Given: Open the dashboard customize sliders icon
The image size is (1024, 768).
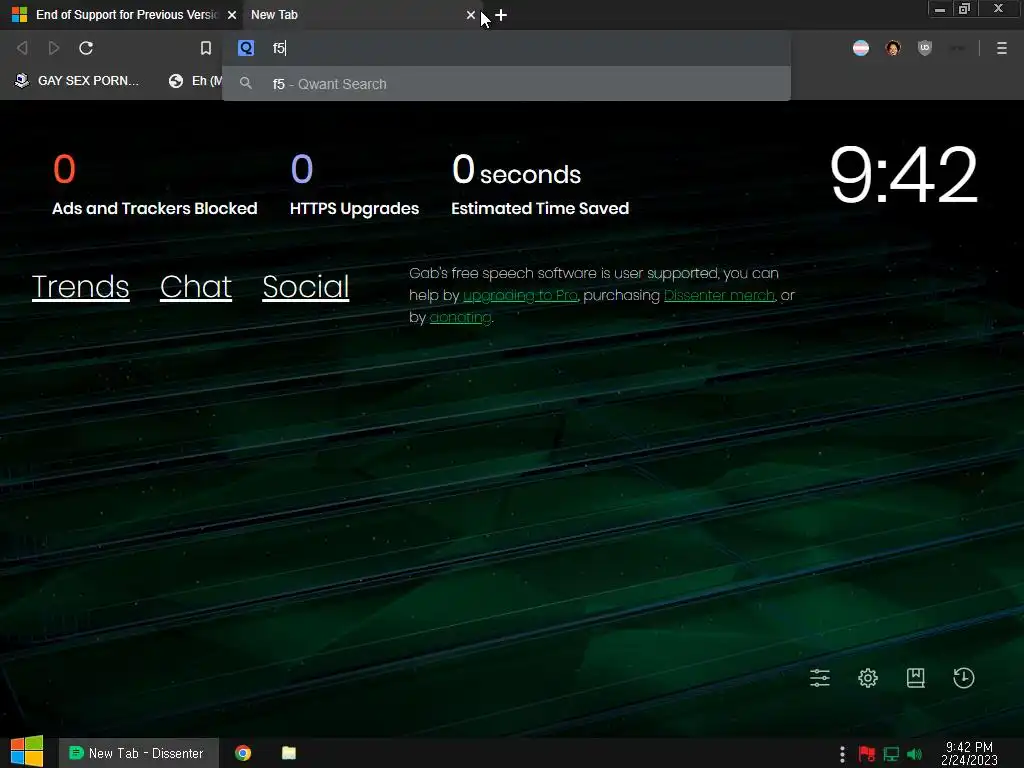Looking at the screenshot, I should [x=820, y=678].
